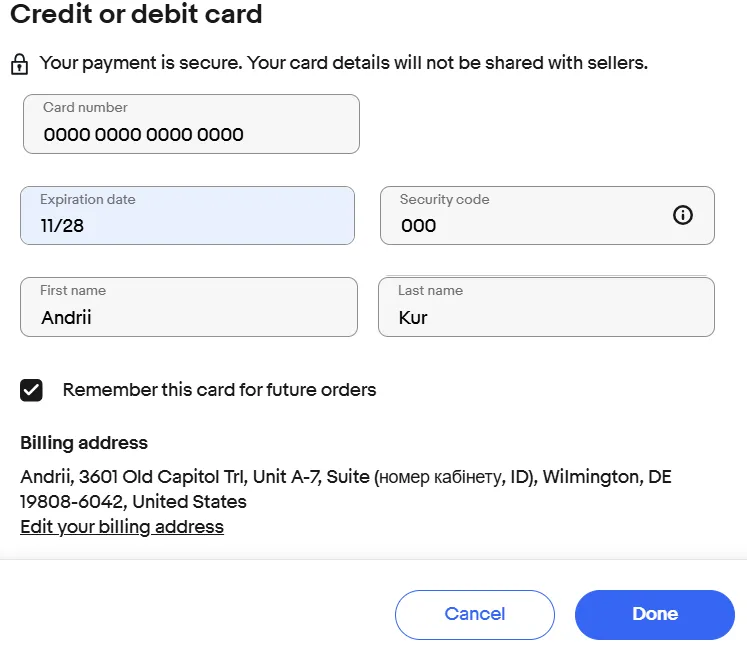
Task: Click the floating Expiration date label
Action: 88,199
